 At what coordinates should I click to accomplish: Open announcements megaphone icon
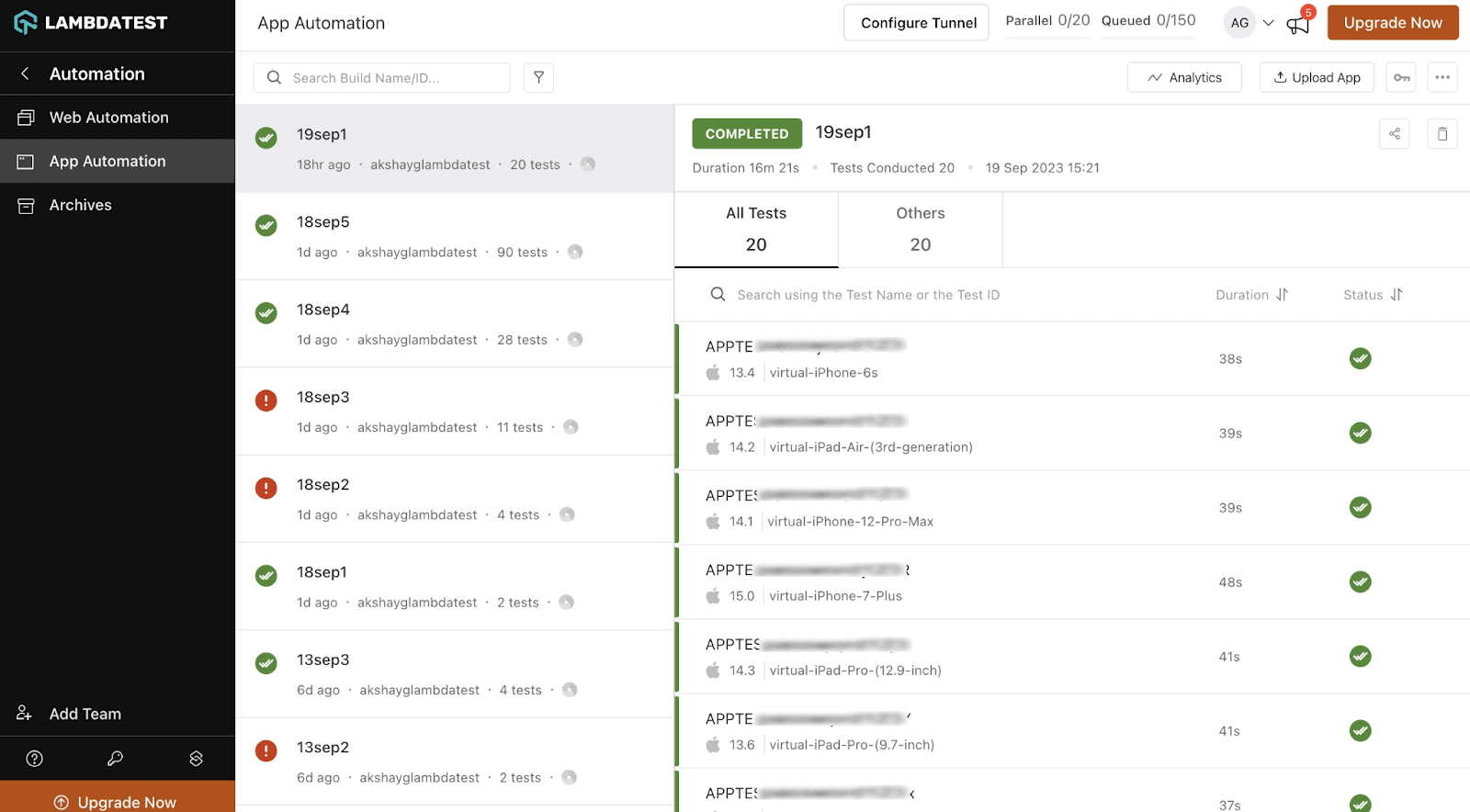pyautogui.click(x=1298, y=24)
